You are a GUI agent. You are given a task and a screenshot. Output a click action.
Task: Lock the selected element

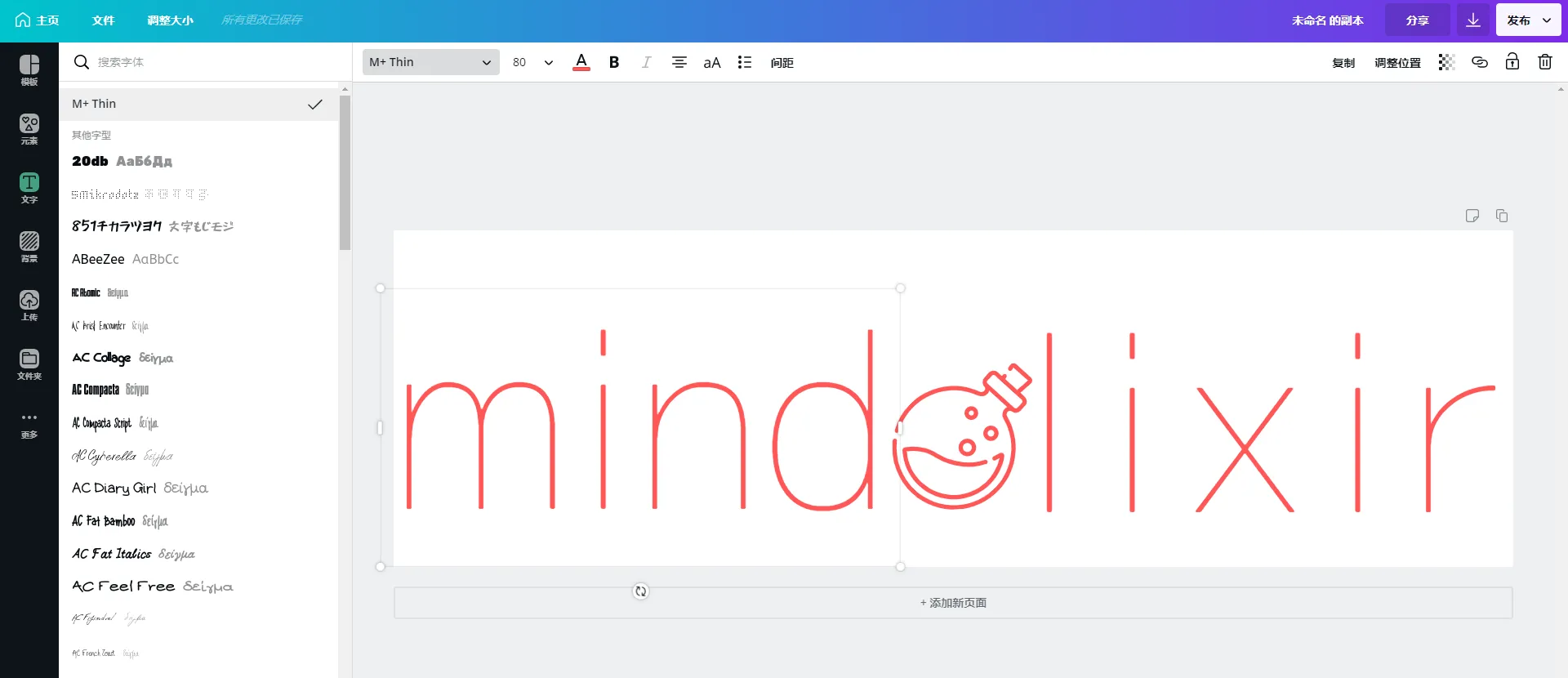click(1512, 62)
